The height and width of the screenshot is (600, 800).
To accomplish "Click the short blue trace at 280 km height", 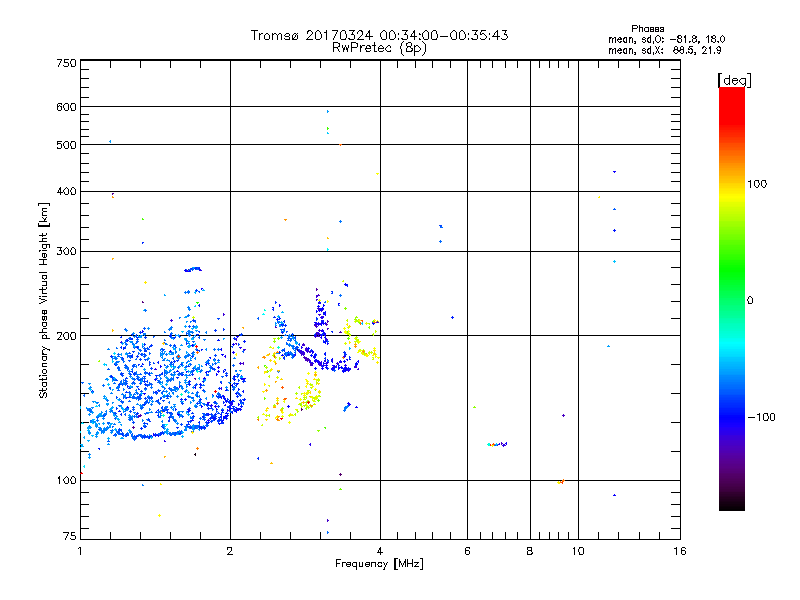I will click(x=193, y=269).
